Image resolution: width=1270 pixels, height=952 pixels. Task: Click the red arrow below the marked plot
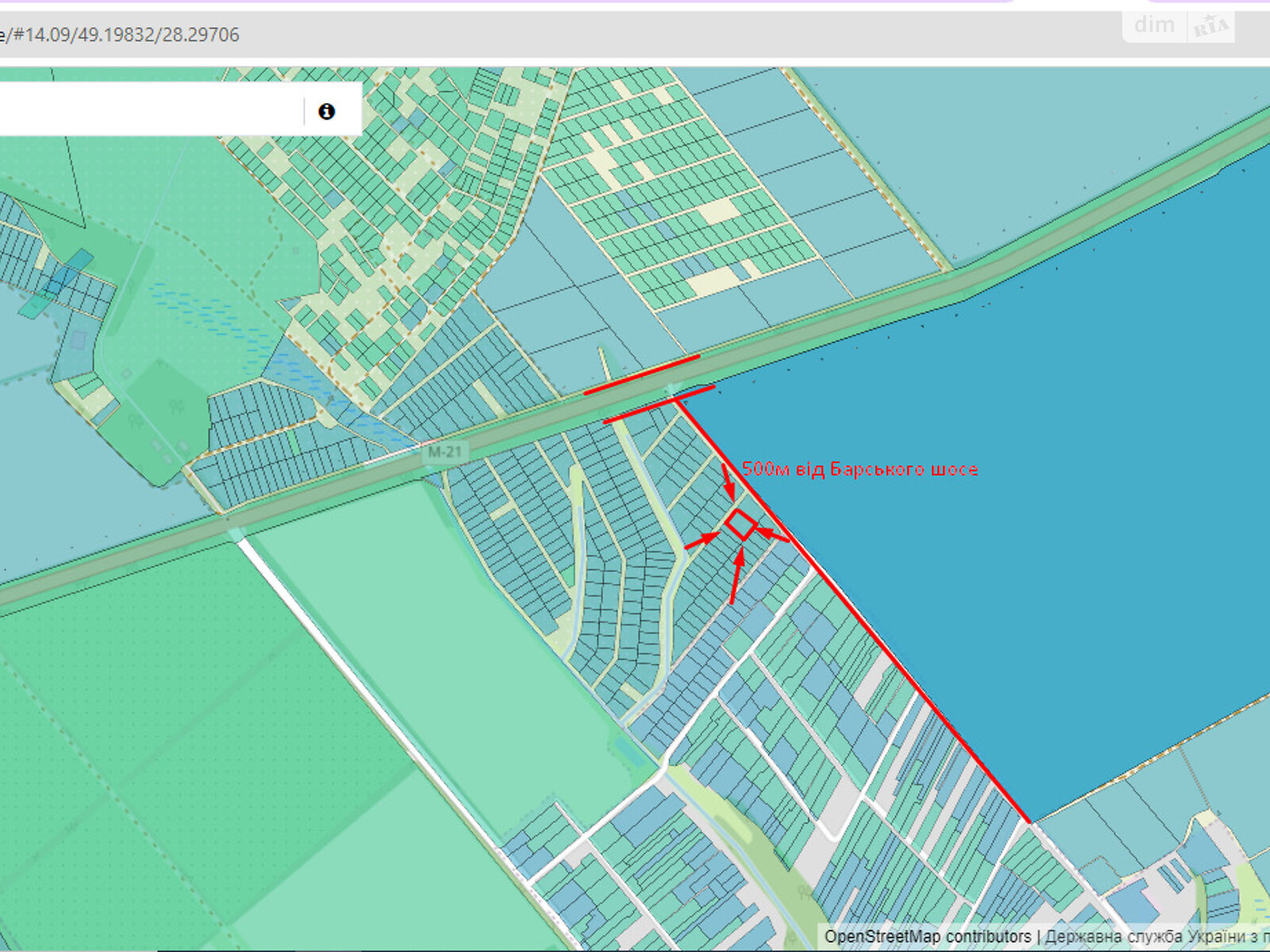(x=736, y=576)
